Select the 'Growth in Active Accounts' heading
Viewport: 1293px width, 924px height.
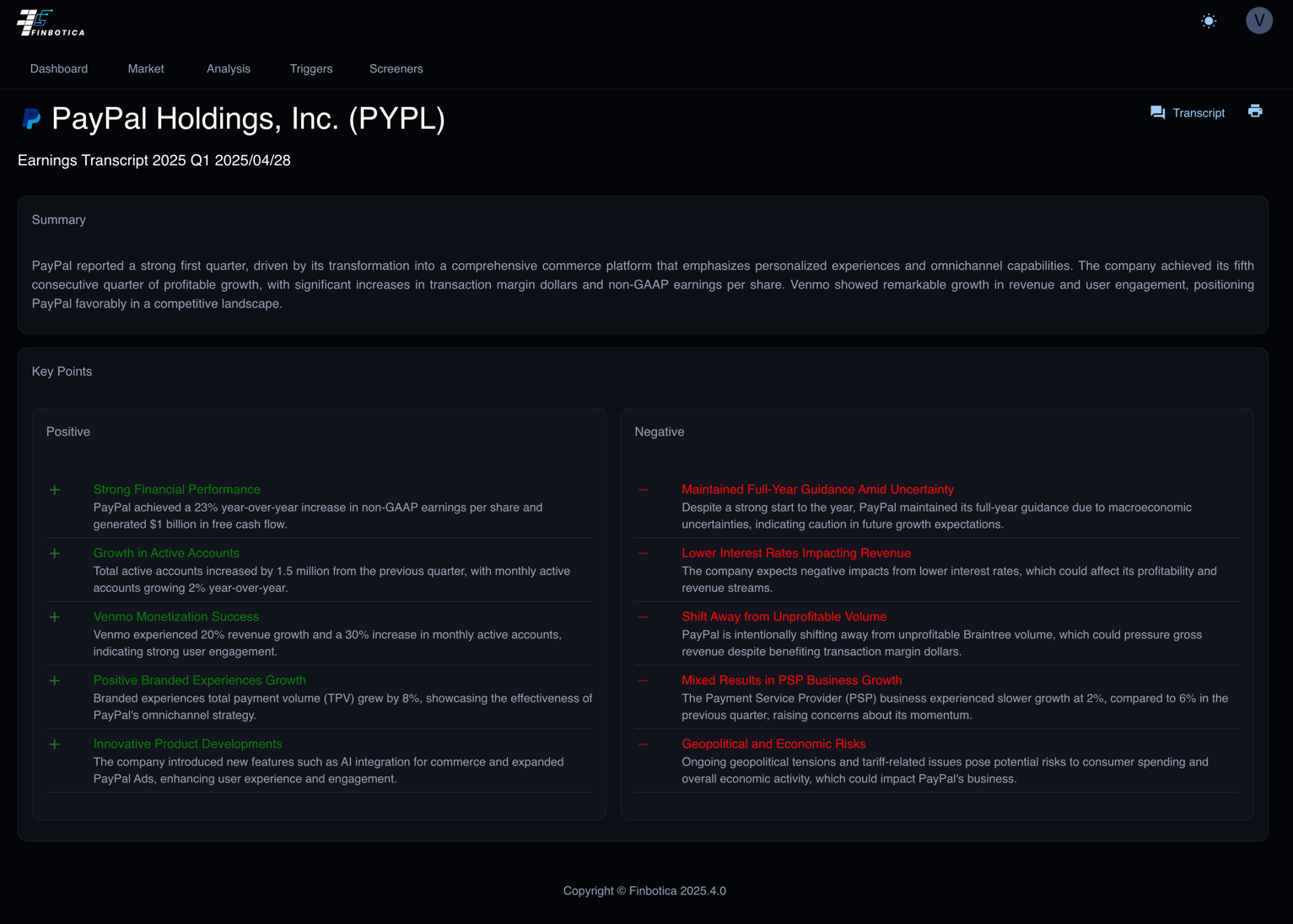coord(166,553)
